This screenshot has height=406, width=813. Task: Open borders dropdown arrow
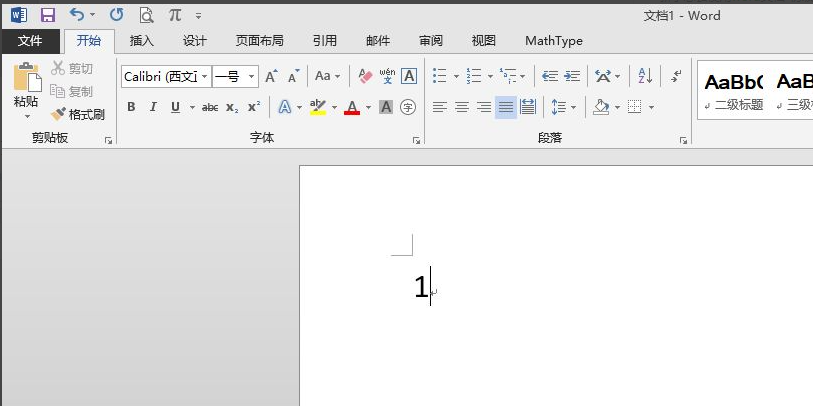click(651, 108)
